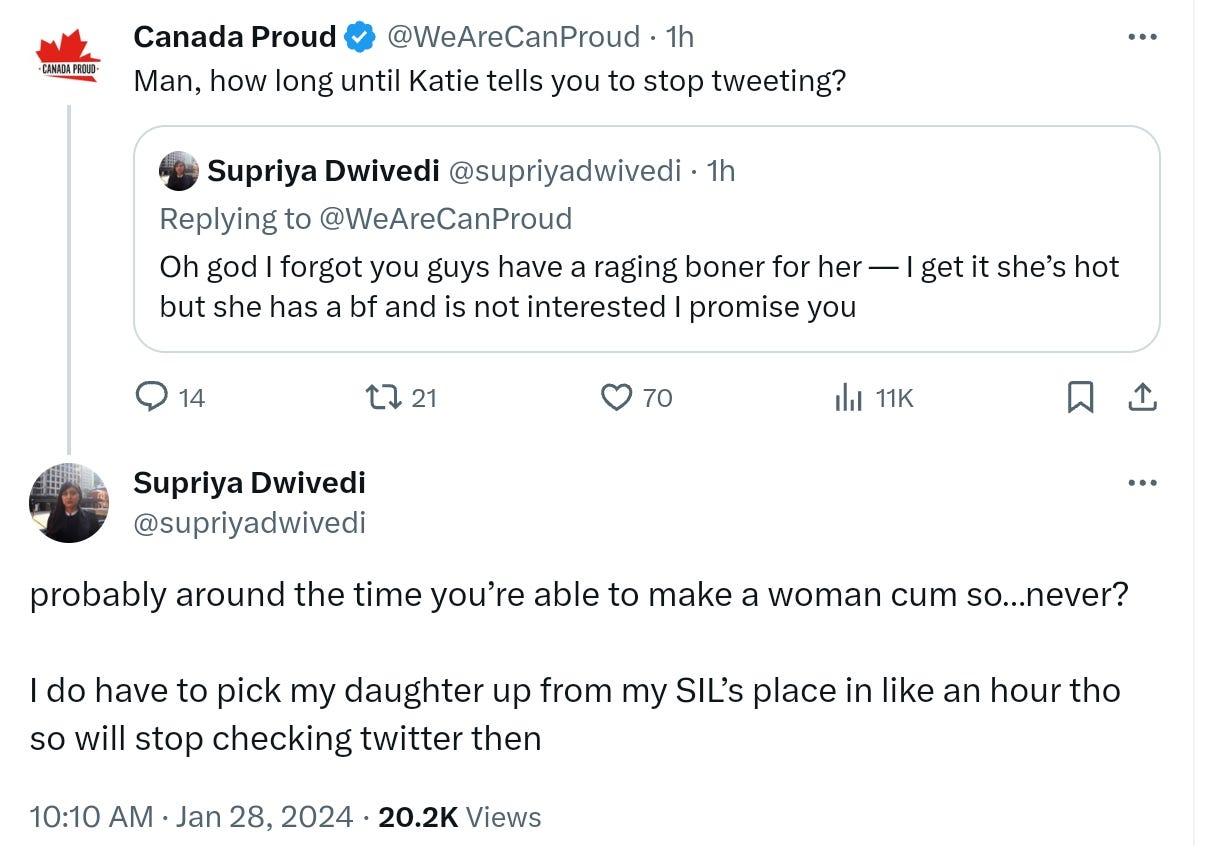Like the Canada Proud tweet
The image size is (1223, 846).
click(x=616, y=398)
